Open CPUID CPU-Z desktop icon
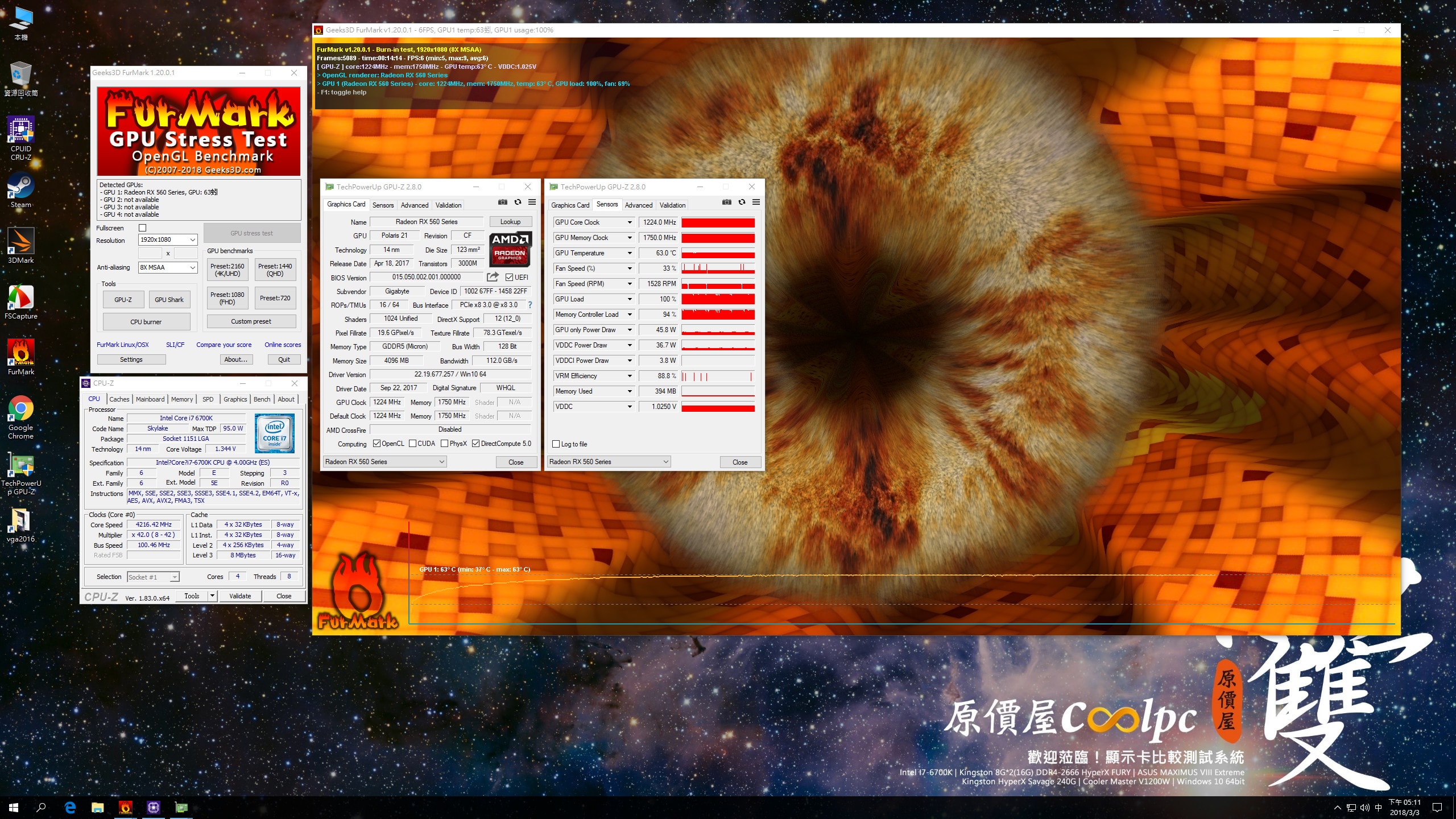The width and height of the screenshot is (1456, 819). point(21,138)
